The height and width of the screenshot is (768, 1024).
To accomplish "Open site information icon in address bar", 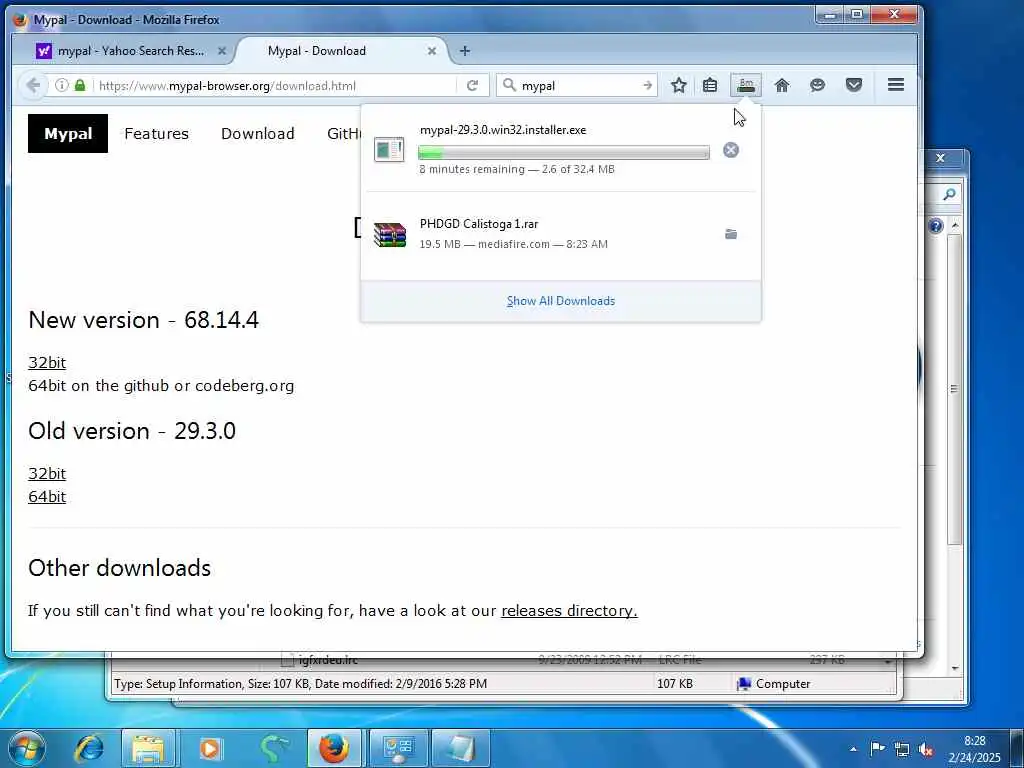I will [61, 86].
